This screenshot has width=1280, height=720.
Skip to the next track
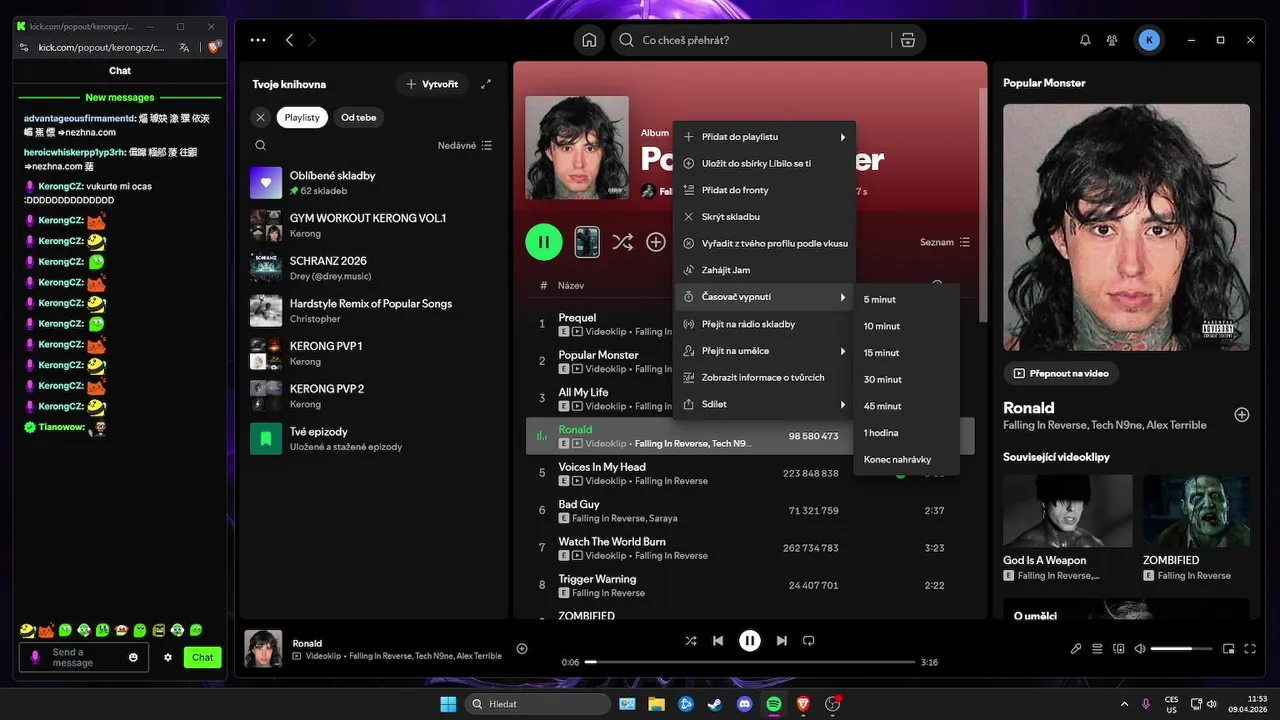tap(781, 641)
